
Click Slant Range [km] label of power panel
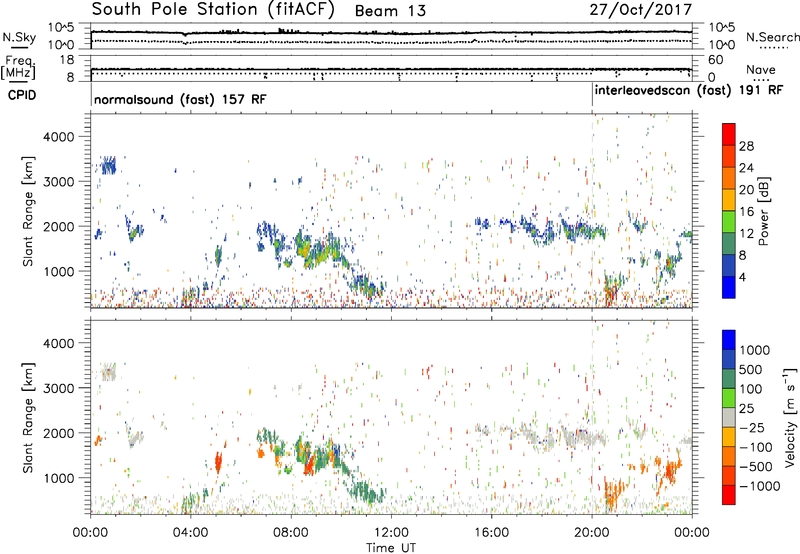click(x=28, y=211)
